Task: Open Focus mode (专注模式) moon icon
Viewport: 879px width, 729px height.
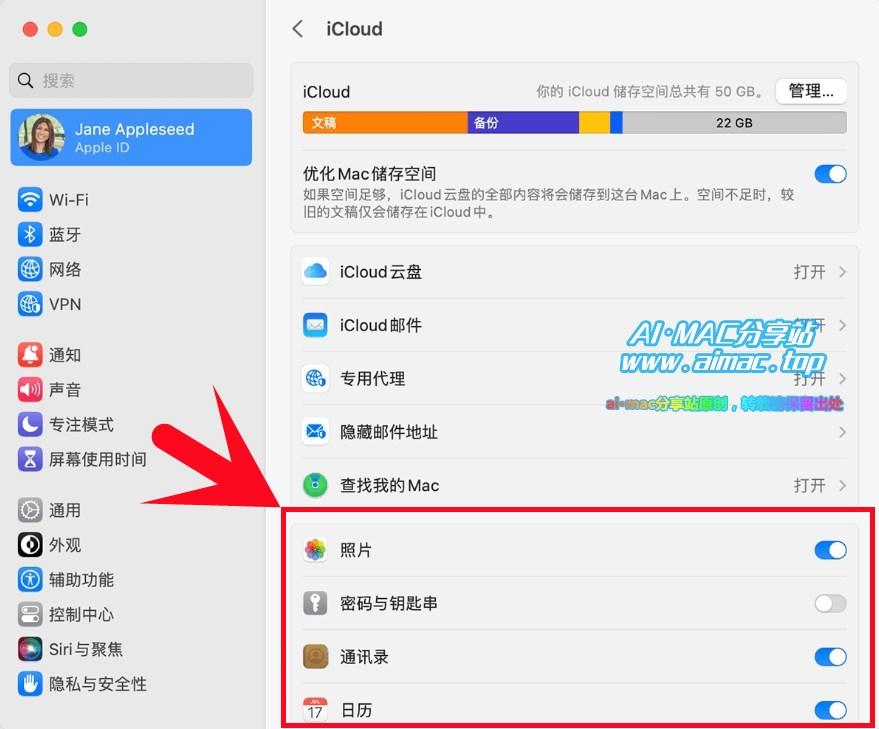Action: click(x=30, y=425)
